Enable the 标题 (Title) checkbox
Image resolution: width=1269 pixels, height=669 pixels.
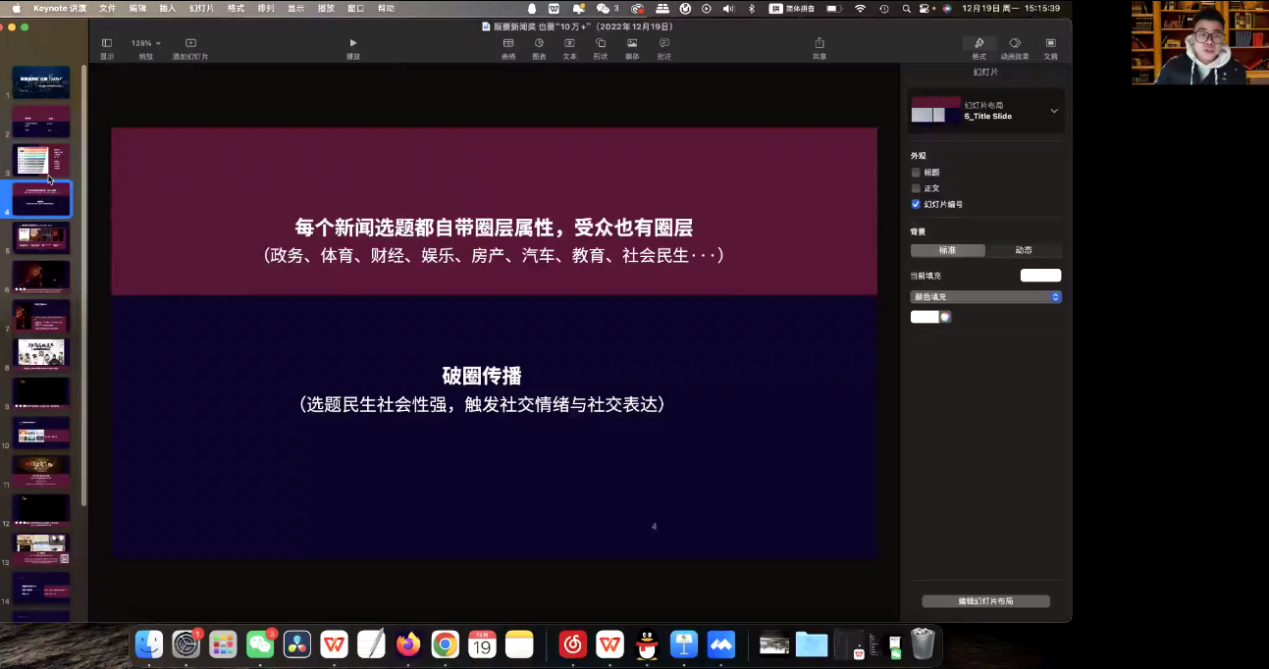pos(916,173)
